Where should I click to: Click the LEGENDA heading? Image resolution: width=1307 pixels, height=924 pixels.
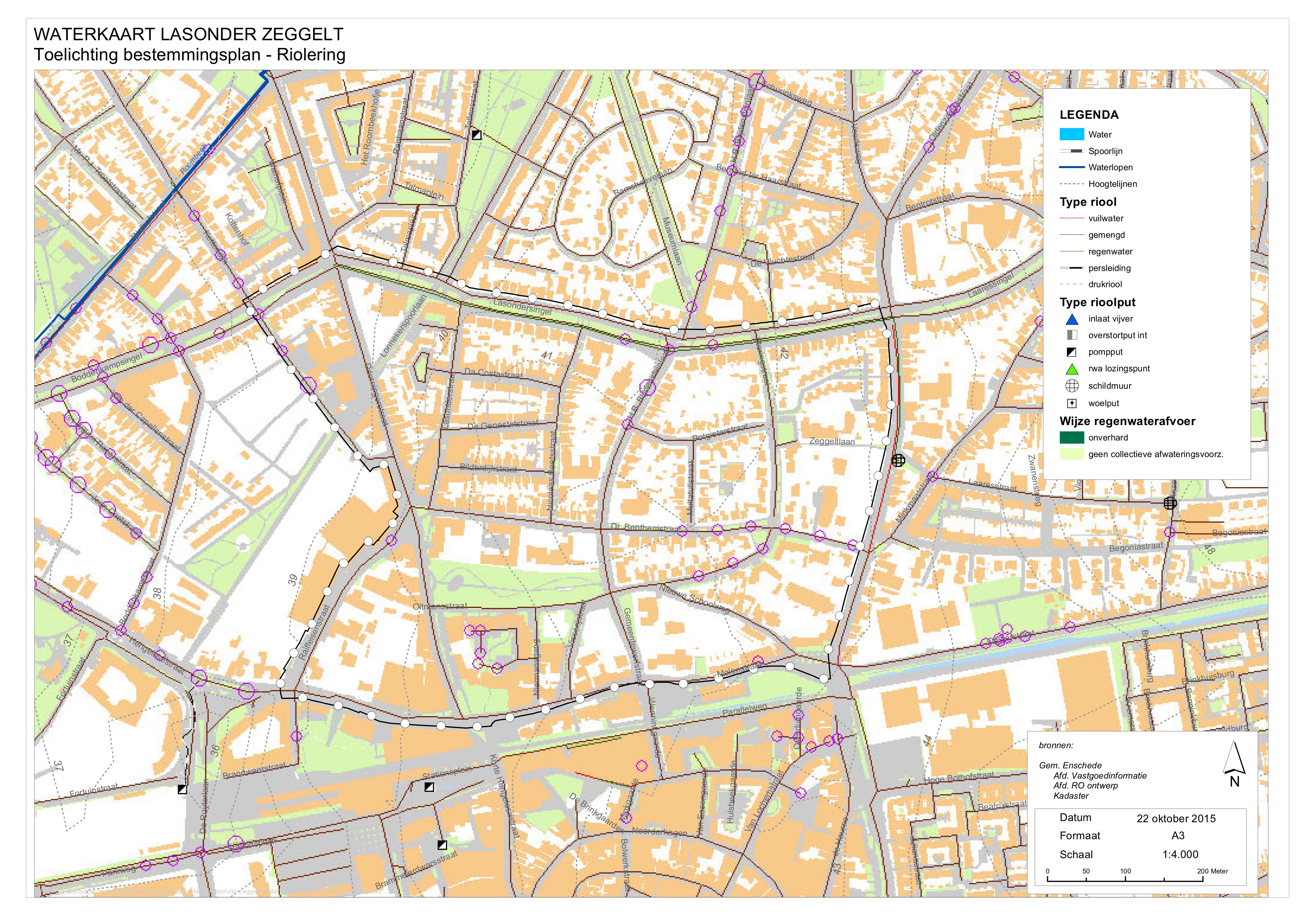click(1089, 114)
